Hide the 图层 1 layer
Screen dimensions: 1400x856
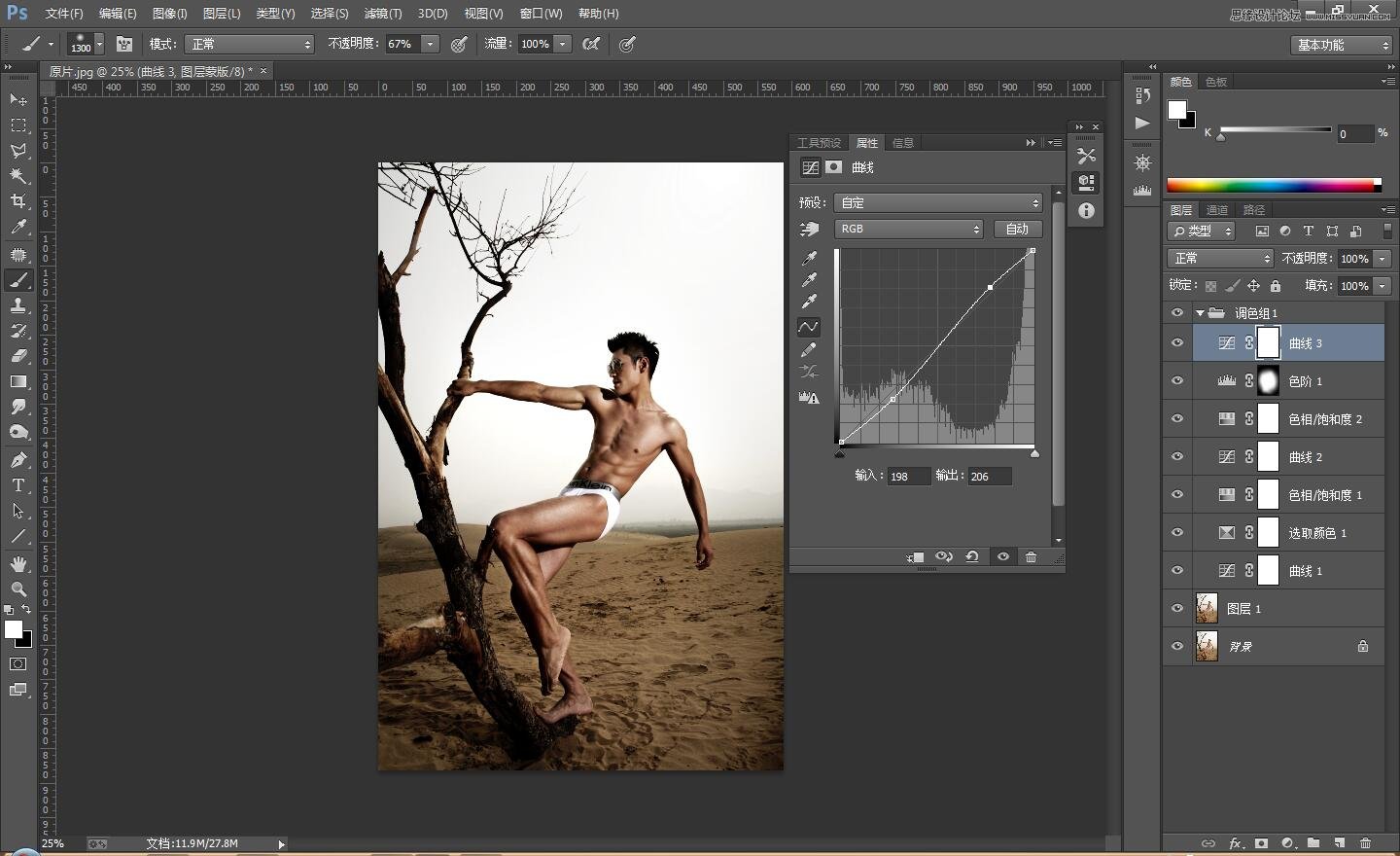[x=1177, y=609]
